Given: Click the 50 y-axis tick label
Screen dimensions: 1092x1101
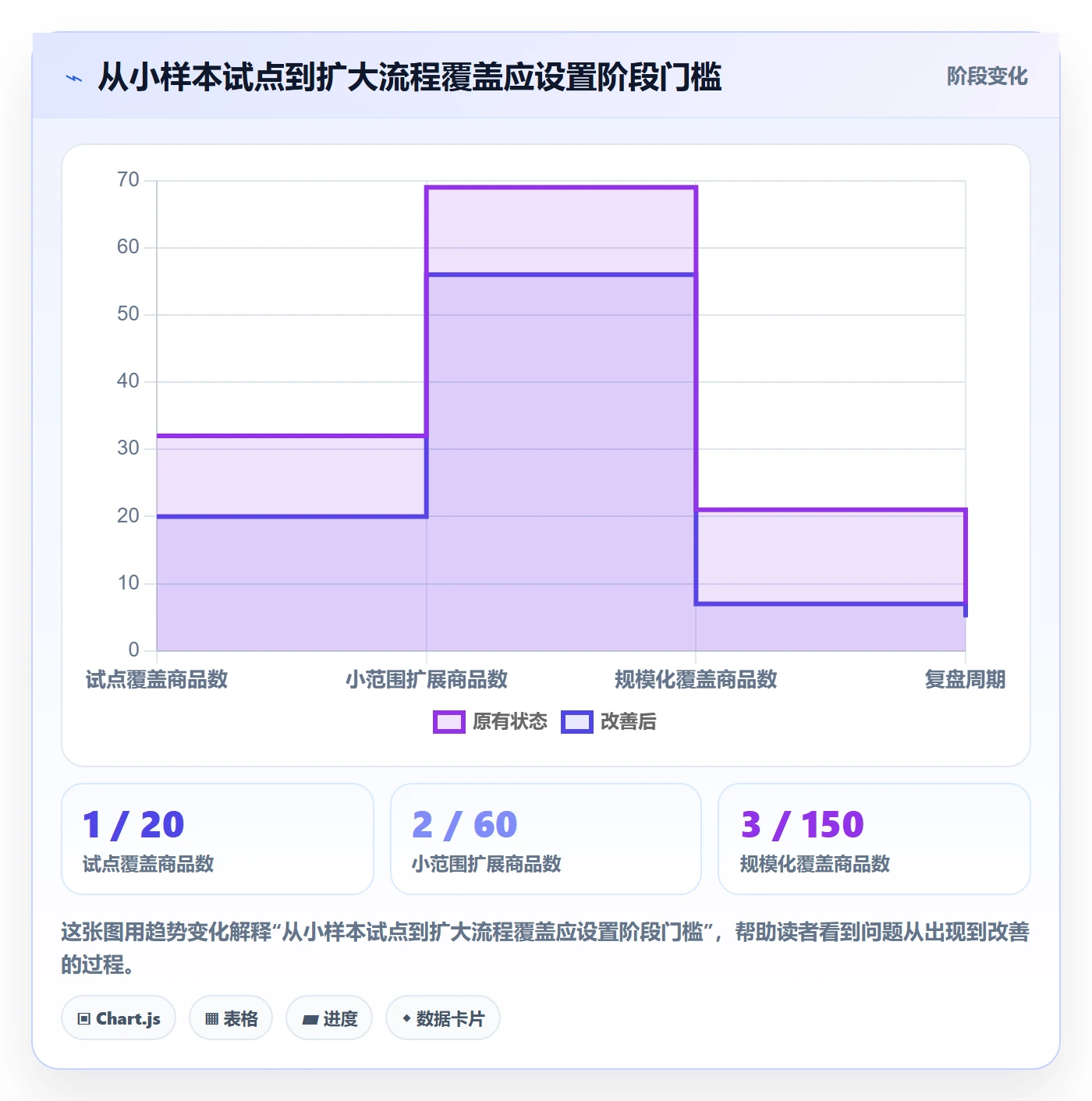Looking at the screenshot, I should coord(128,314).
